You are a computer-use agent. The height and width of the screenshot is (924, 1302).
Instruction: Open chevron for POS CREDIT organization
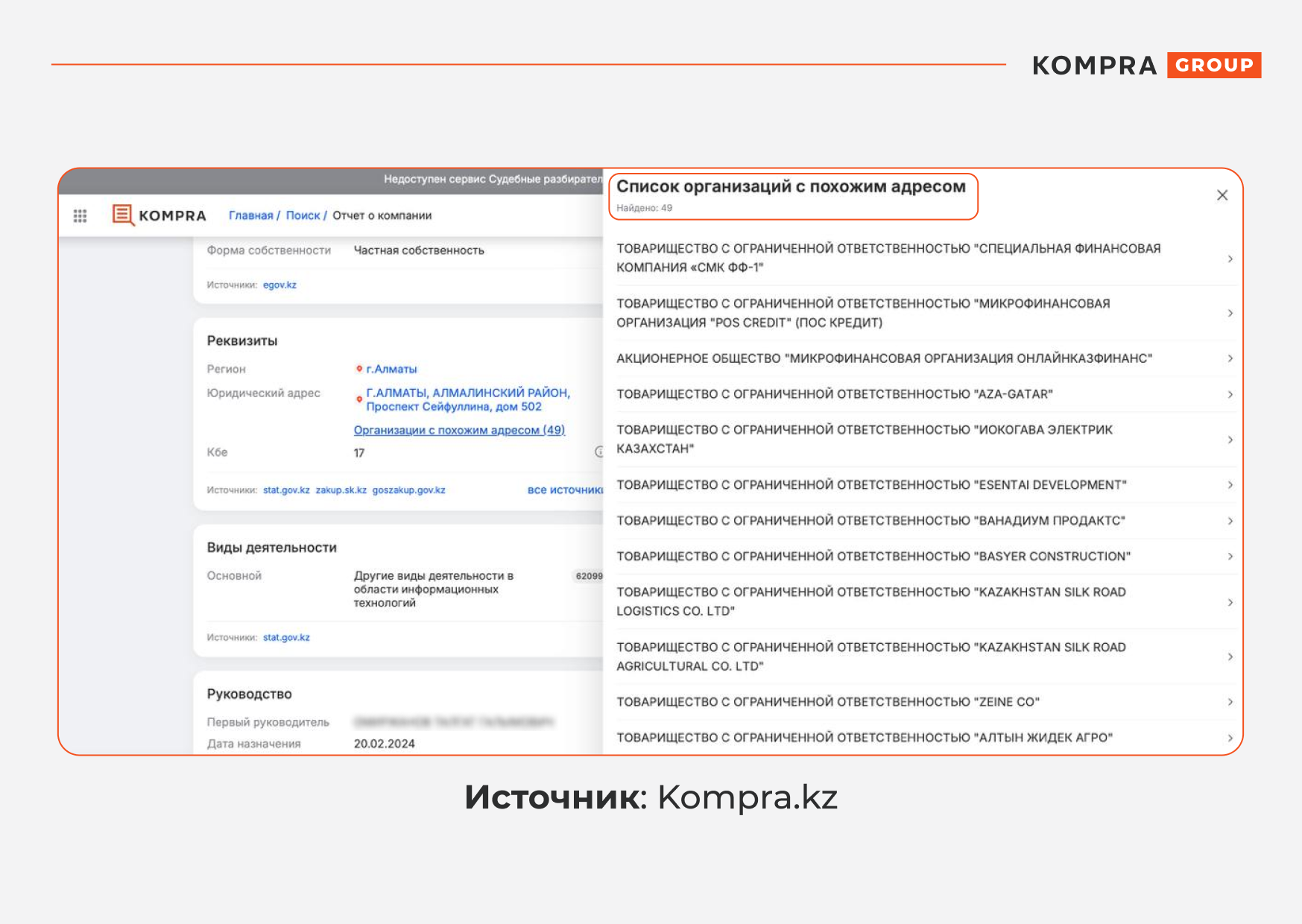(x=1230, y=313)
